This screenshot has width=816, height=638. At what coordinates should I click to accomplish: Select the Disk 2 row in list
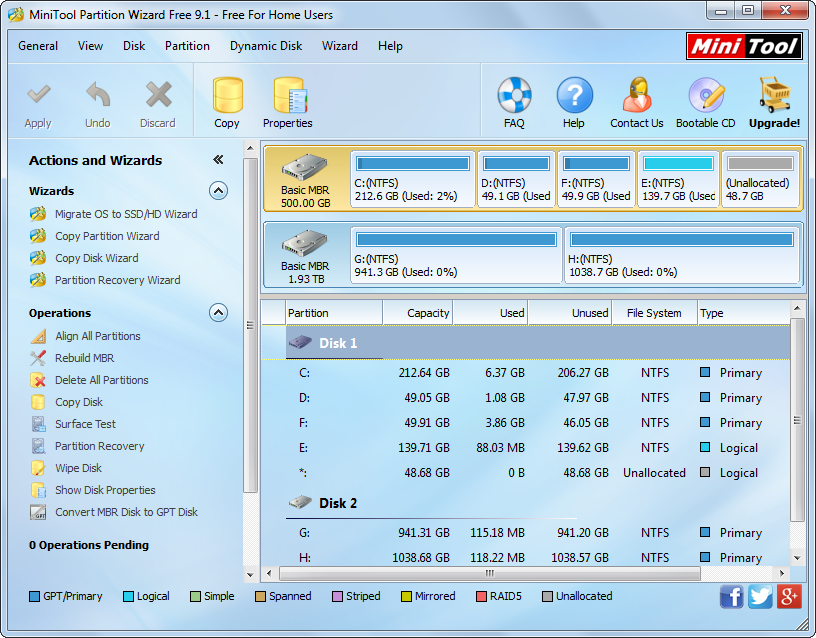pyautogui.click(x=526, y=503)
